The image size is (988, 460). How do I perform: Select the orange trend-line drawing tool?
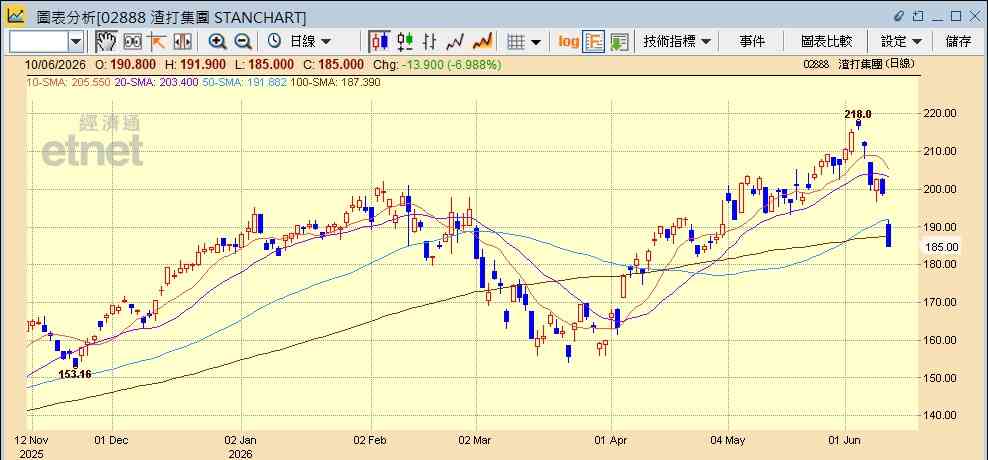156,42
